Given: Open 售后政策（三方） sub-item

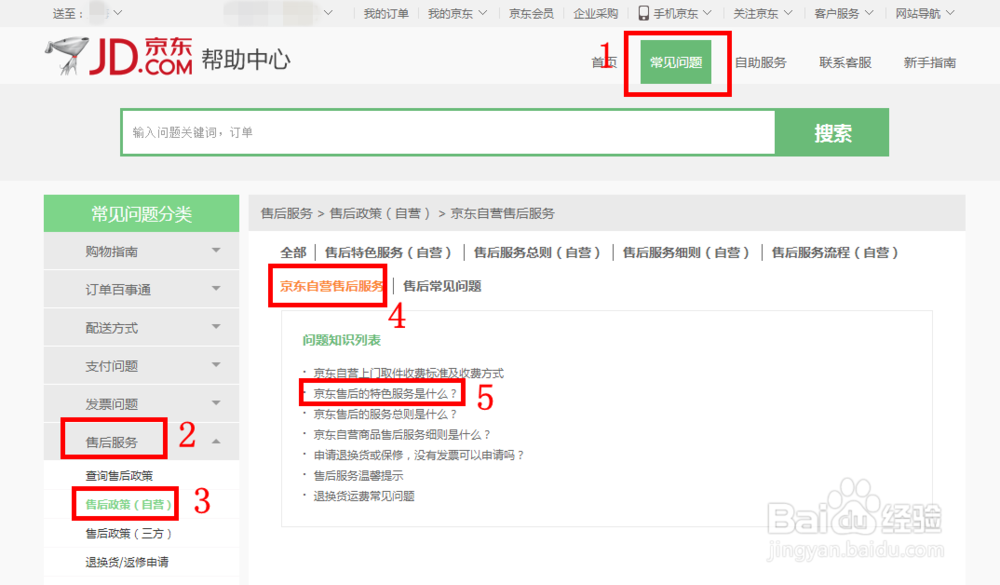Looking at the screenshot, I should pos(128,533).
